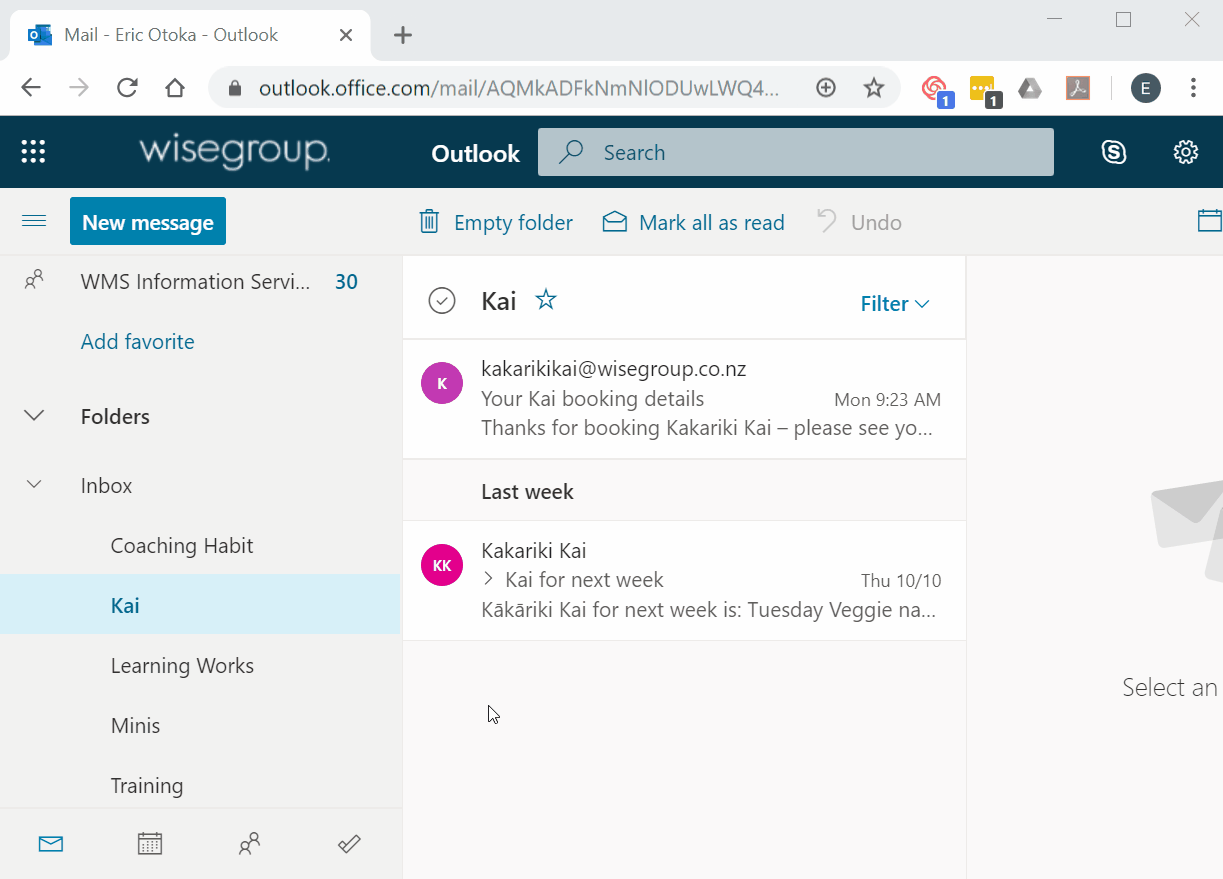Collapse the Folders section chevron
This screenshot has height=879, width=1223.
click(34, 416)
